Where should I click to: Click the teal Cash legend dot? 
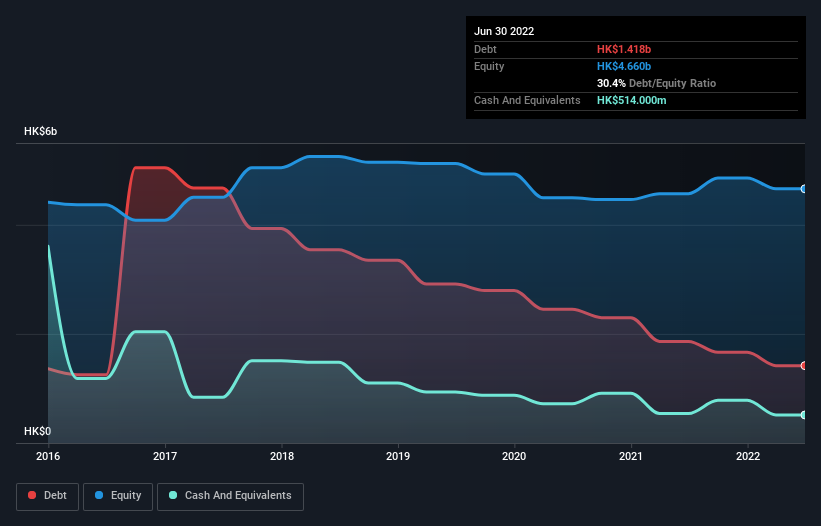(173, 495)
